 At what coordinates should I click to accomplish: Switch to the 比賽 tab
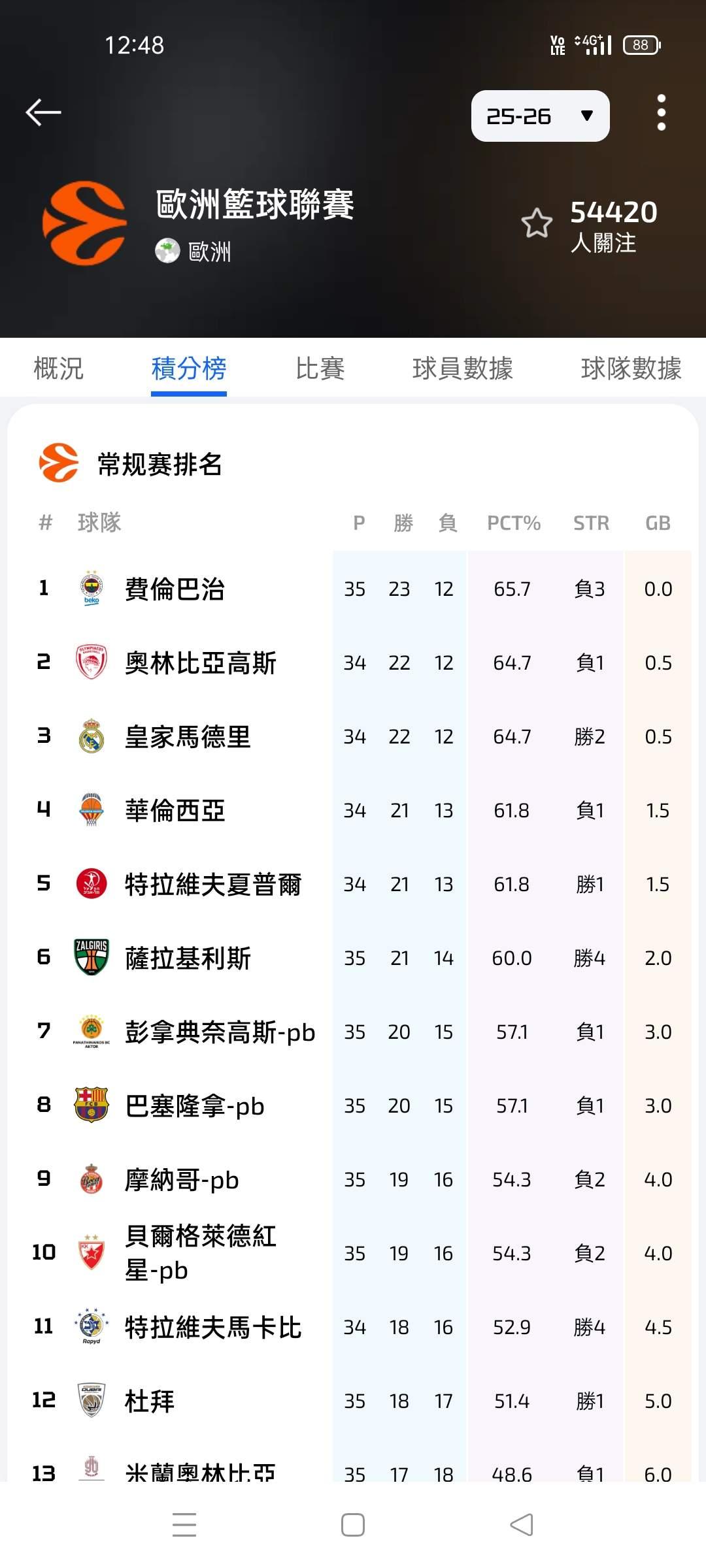click(320, 368)
